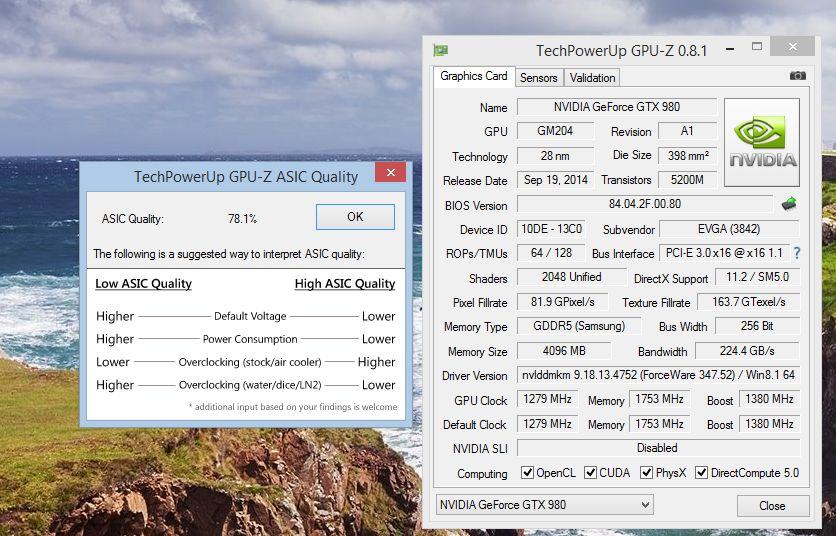
Task: Open the GPU selection dropdown
Action: [x=544, y=505]
